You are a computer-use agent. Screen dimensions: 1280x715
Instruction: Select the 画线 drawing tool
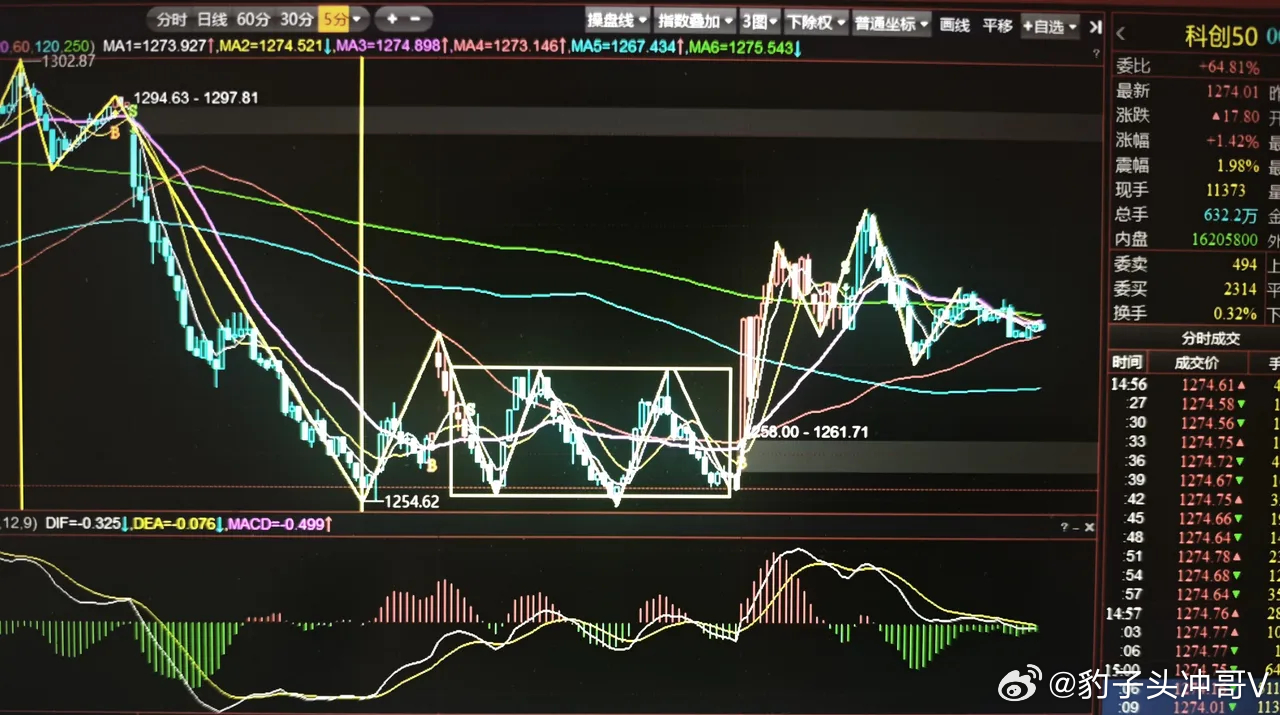pyautogui.click(x=955, y=22)
